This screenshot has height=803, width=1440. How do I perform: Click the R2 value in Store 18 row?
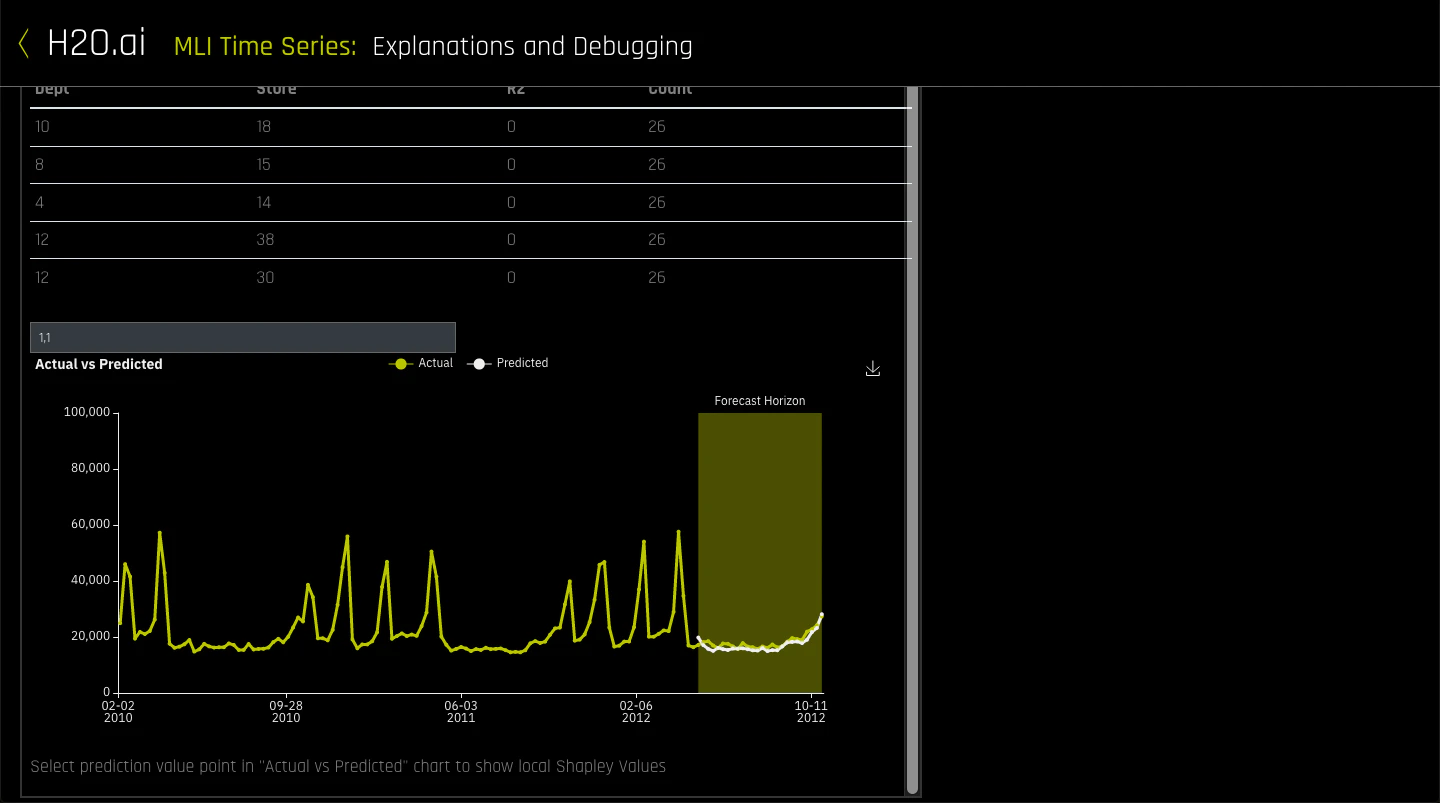pos(511,127)
